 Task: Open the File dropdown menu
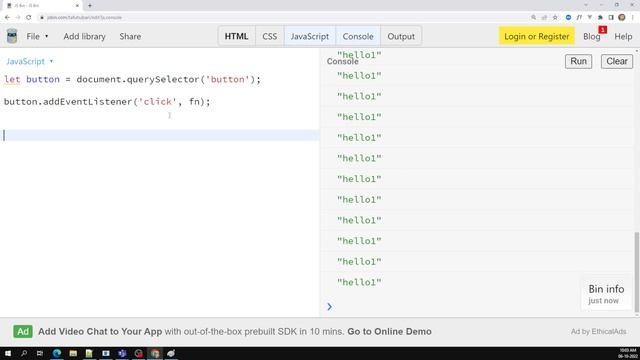pos(37,36)
